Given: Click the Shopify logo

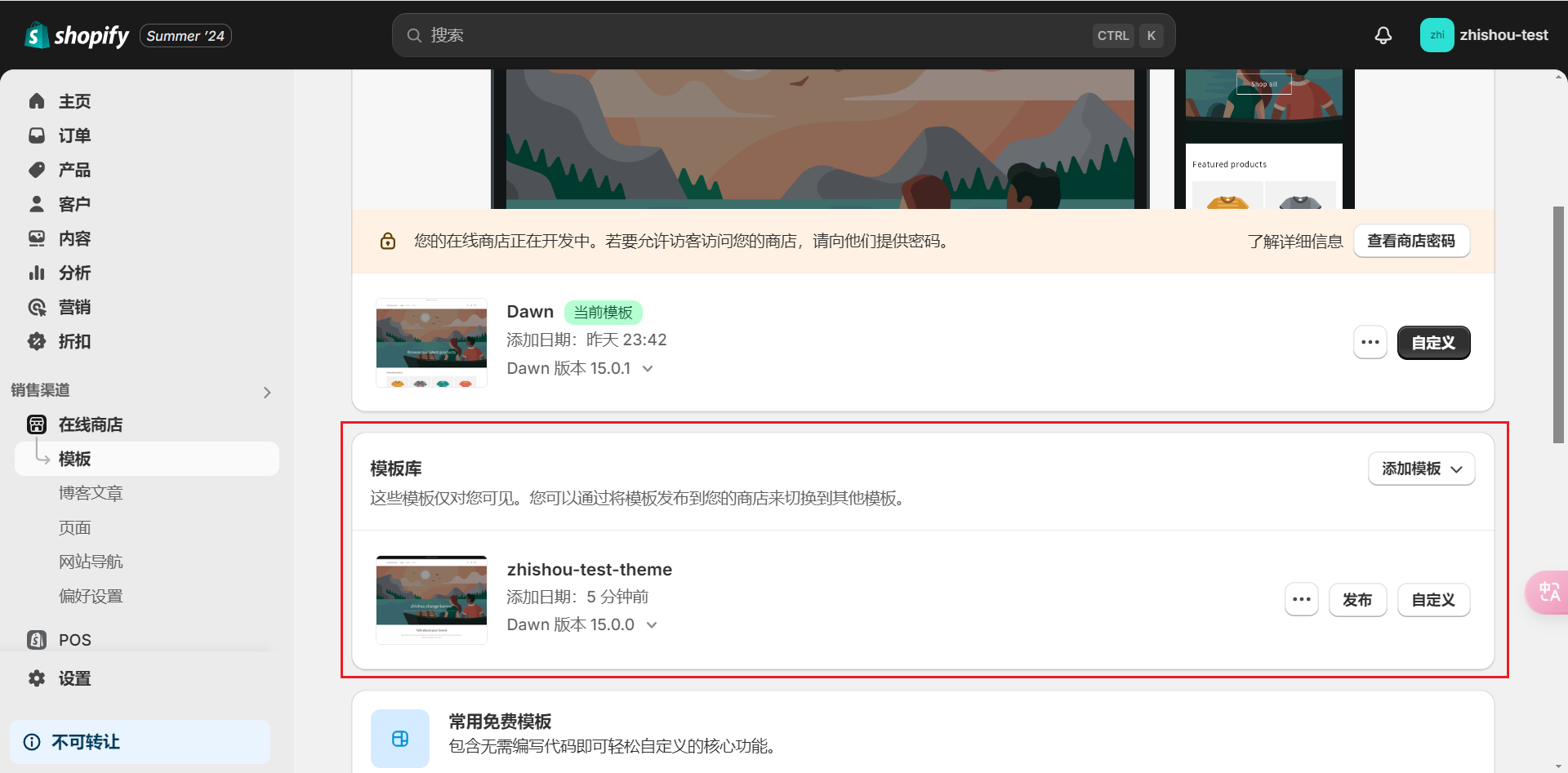Looking at the screenshot, I should pos(77,35).
